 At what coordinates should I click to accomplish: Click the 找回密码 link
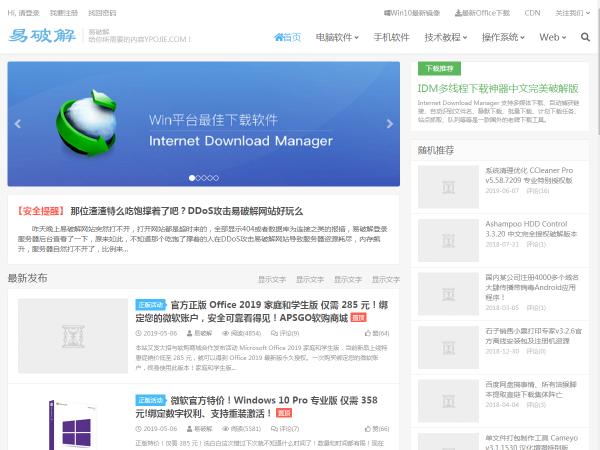pyautogui.click(x=102, y=13)
